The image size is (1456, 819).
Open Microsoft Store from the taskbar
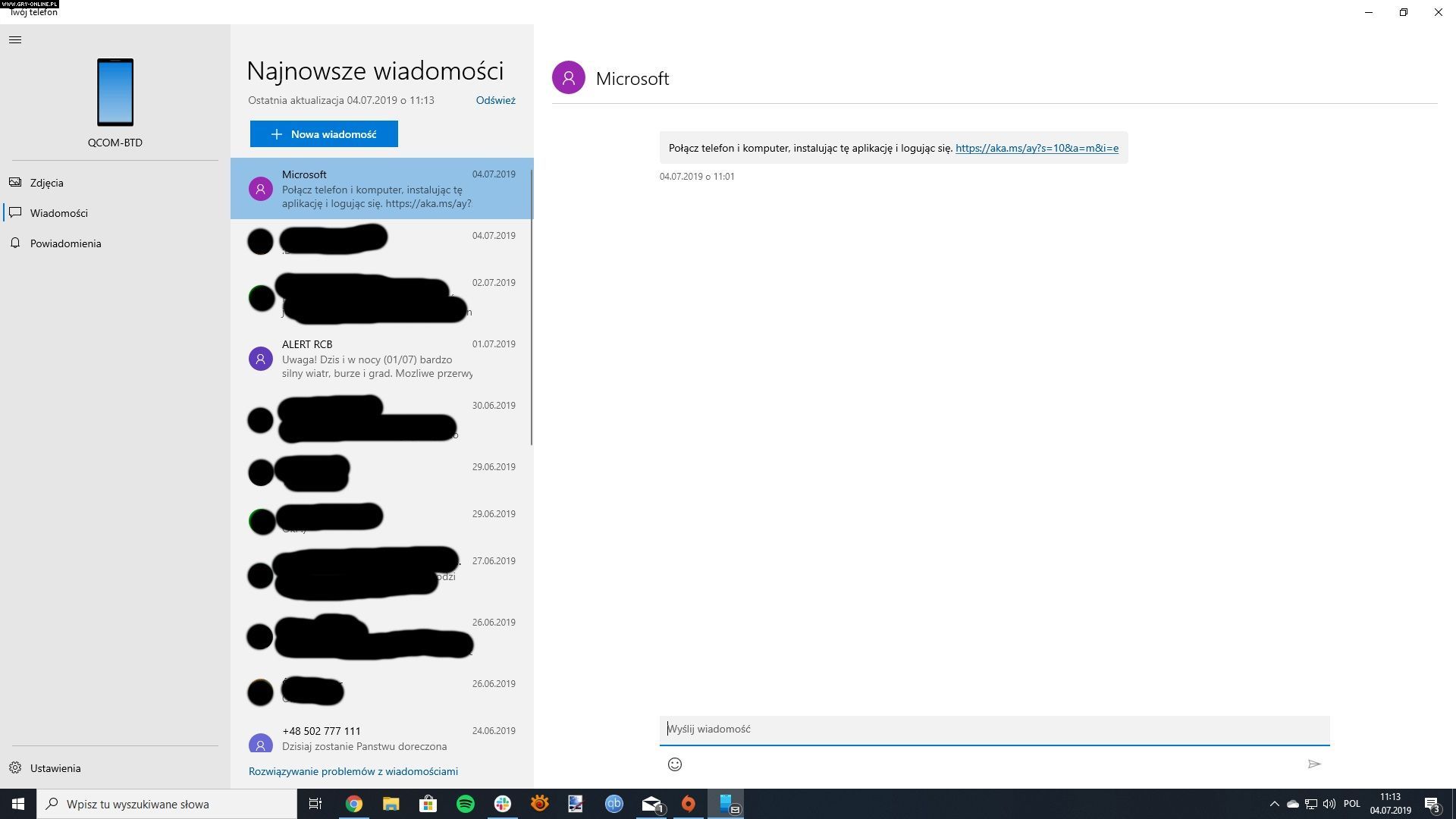428,804
